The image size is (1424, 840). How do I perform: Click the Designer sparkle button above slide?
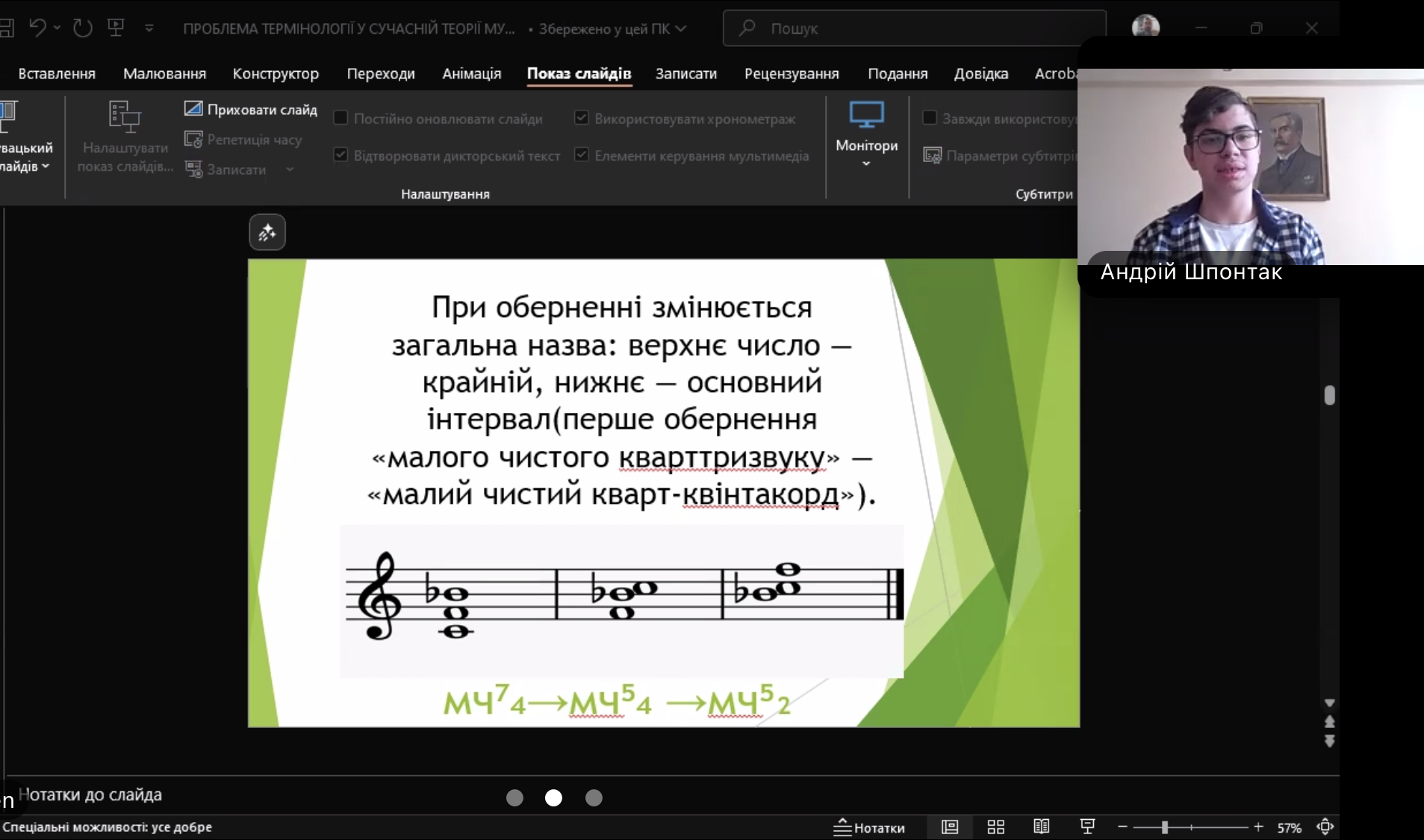point(267,232)
